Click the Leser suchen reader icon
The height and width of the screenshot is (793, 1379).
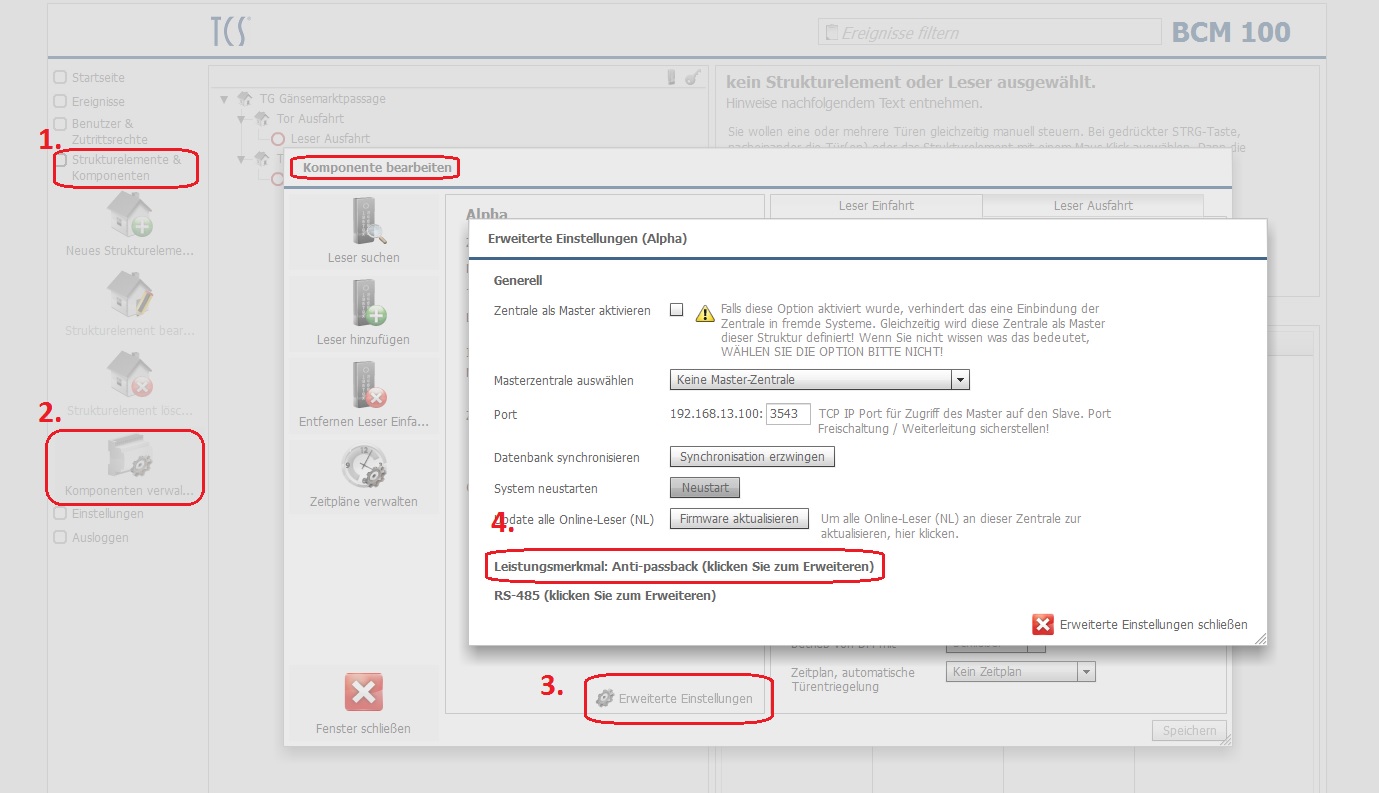pyautogui.click(x=364, y=222)
